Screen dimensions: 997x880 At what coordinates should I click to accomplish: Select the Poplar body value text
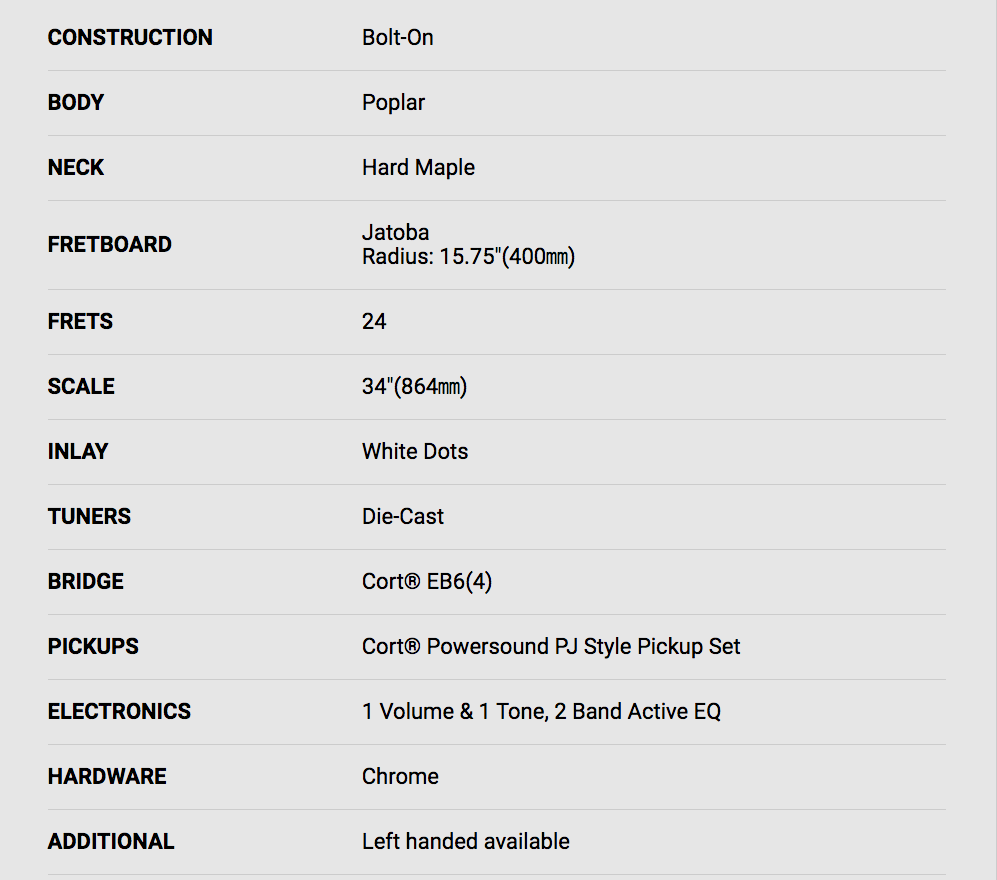[x=393, y=103]
